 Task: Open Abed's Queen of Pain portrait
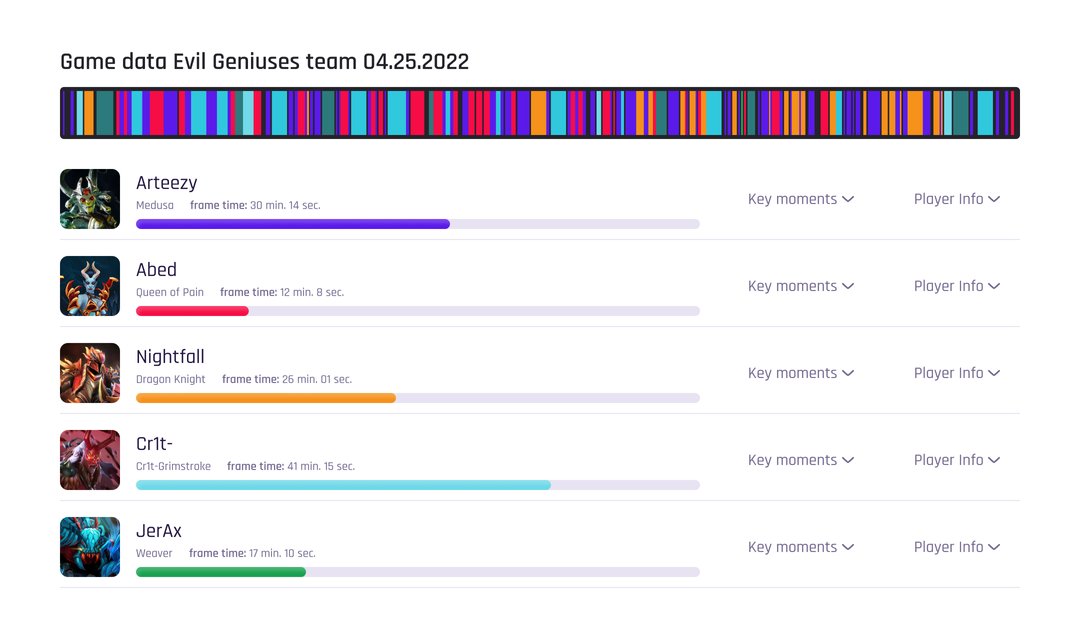pyautogui.click(x=90, y=286)
